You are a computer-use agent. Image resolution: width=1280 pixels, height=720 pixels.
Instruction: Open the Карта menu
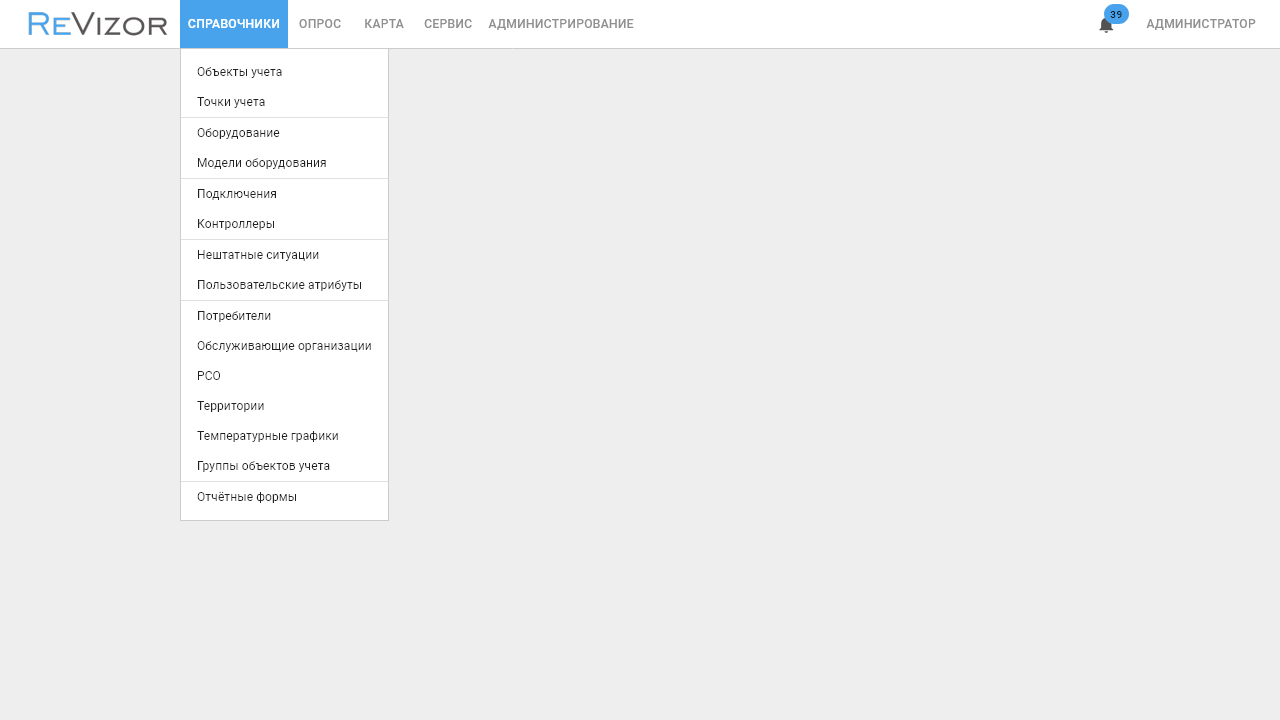pyautogui.click(x=384, y=24)
